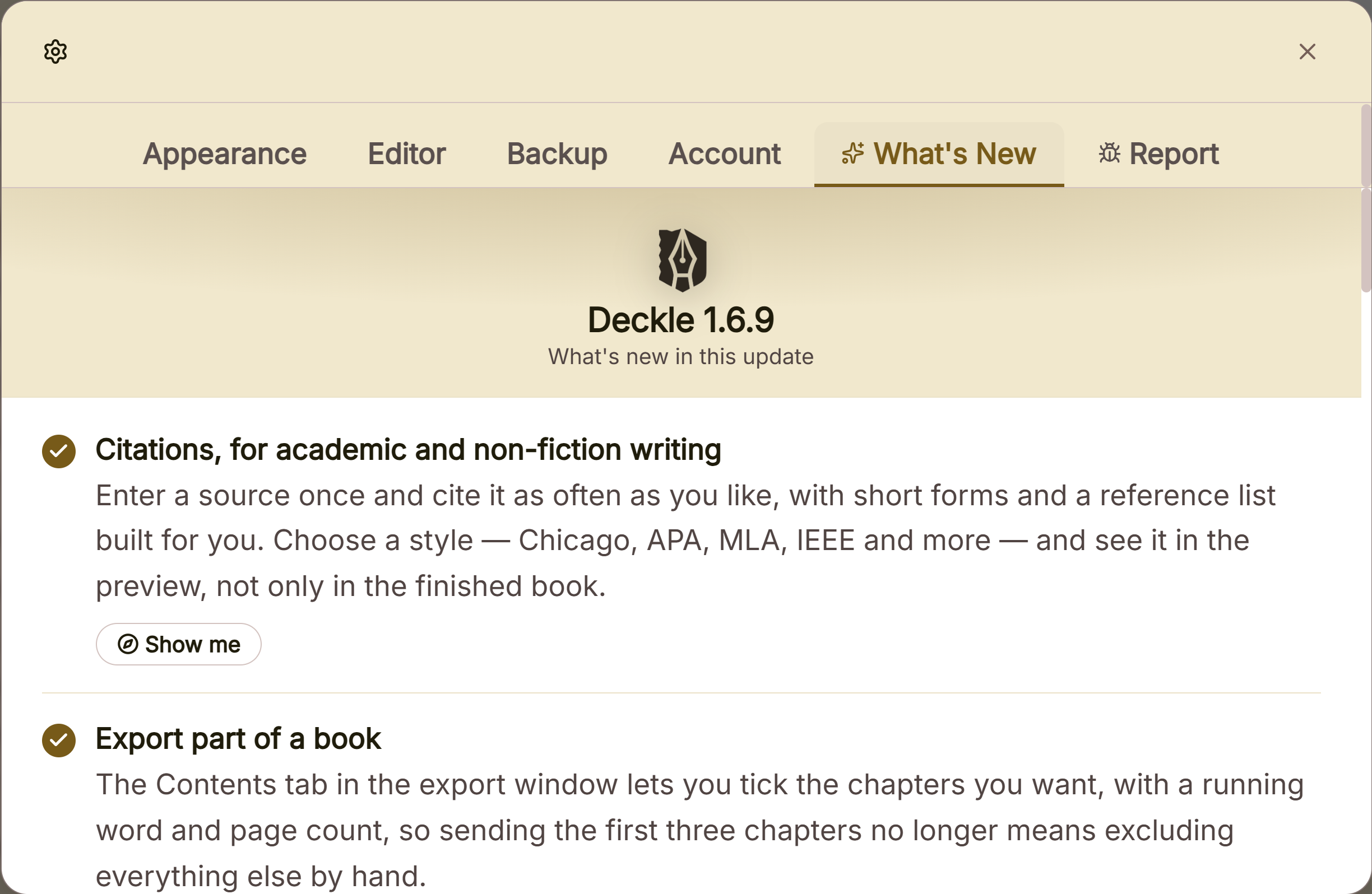Viewport: 1372px width, 894px height.
Task: Click the Deckle 1.6.9 version title
Action: coord(681,320)
